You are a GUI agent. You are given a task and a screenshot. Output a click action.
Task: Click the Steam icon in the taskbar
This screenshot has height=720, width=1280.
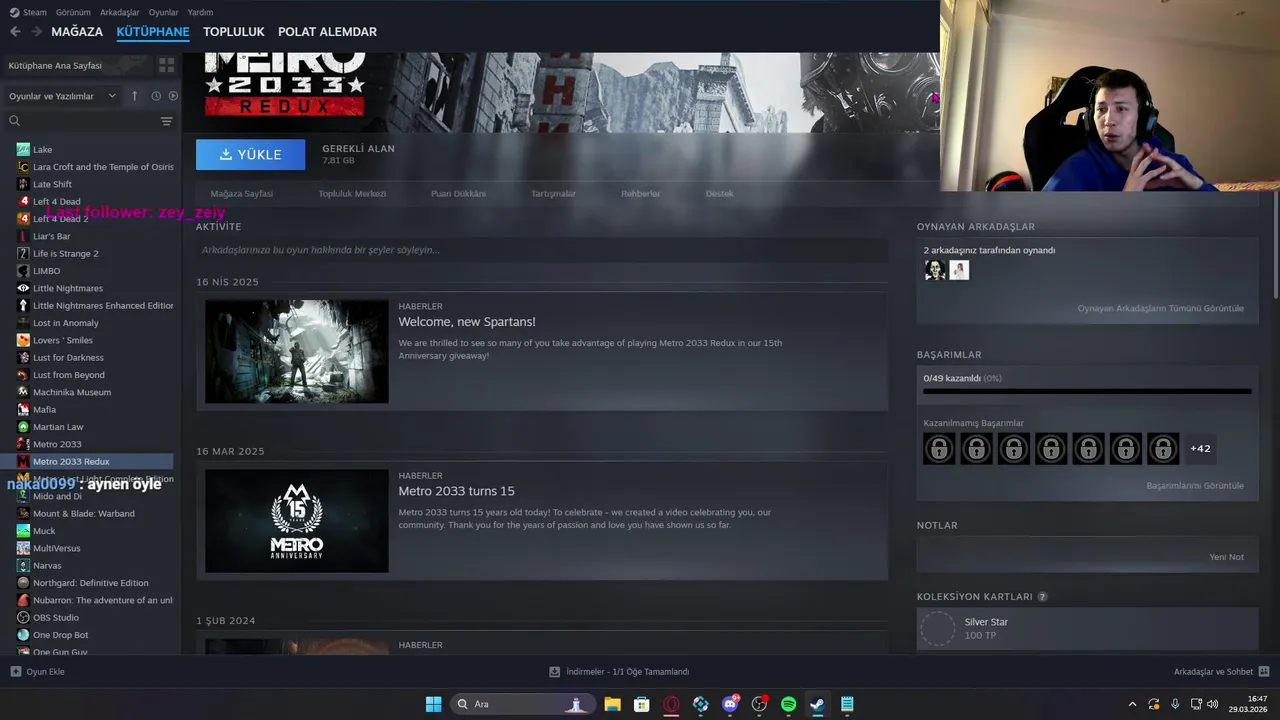pyautogui.click(x=817, y=704)
